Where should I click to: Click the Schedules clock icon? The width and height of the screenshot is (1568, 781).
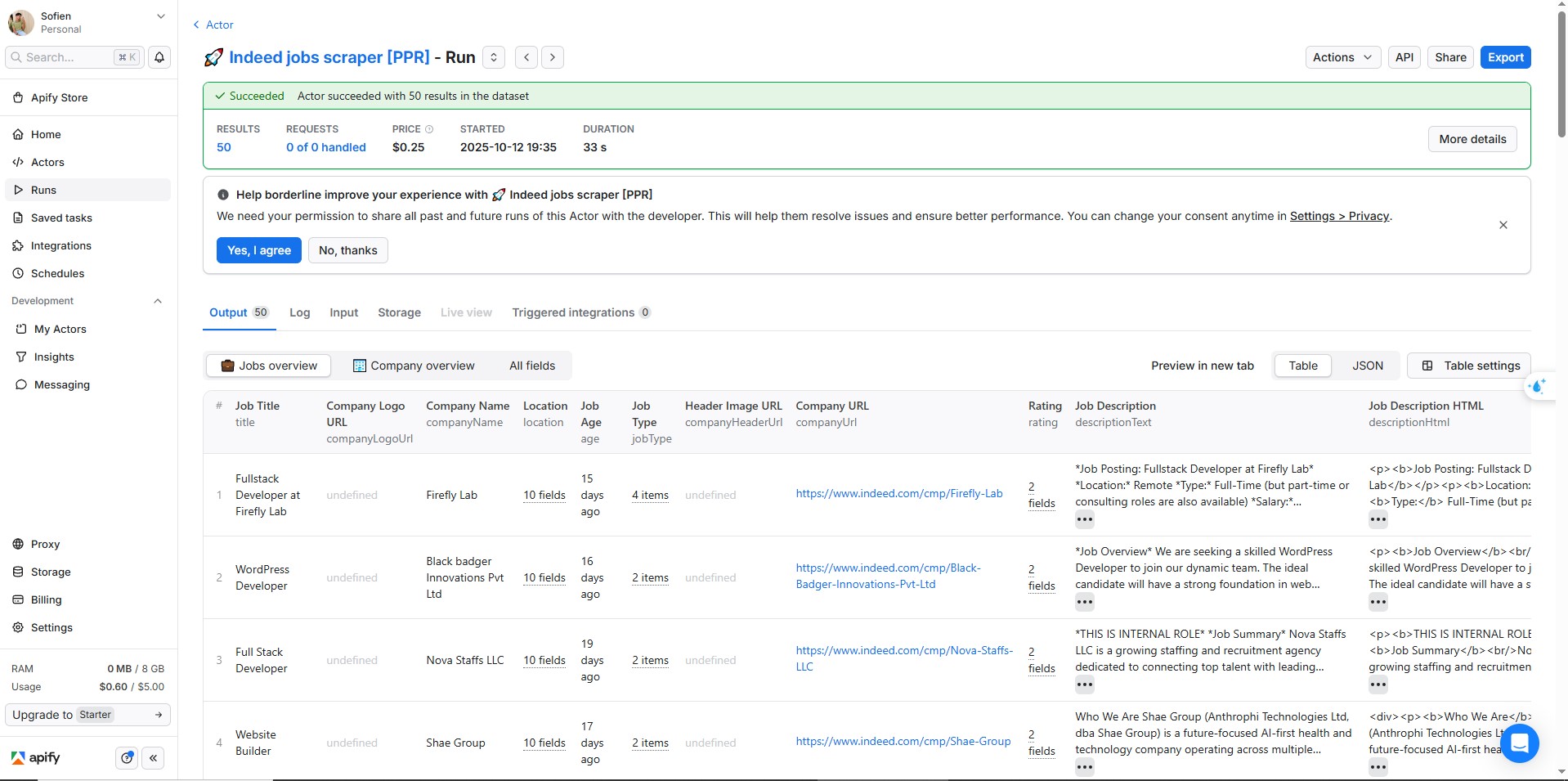click(19, 273)
